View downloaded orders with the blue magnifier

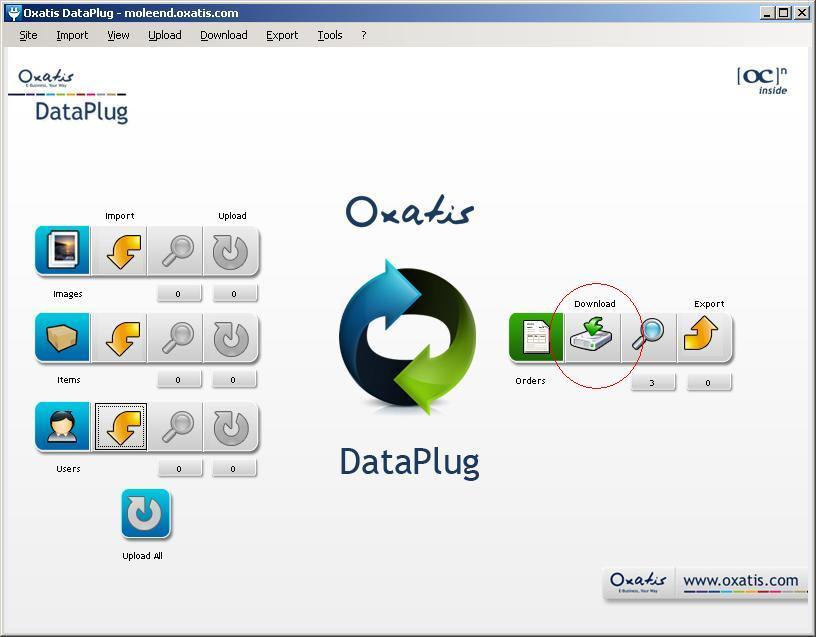648,337
